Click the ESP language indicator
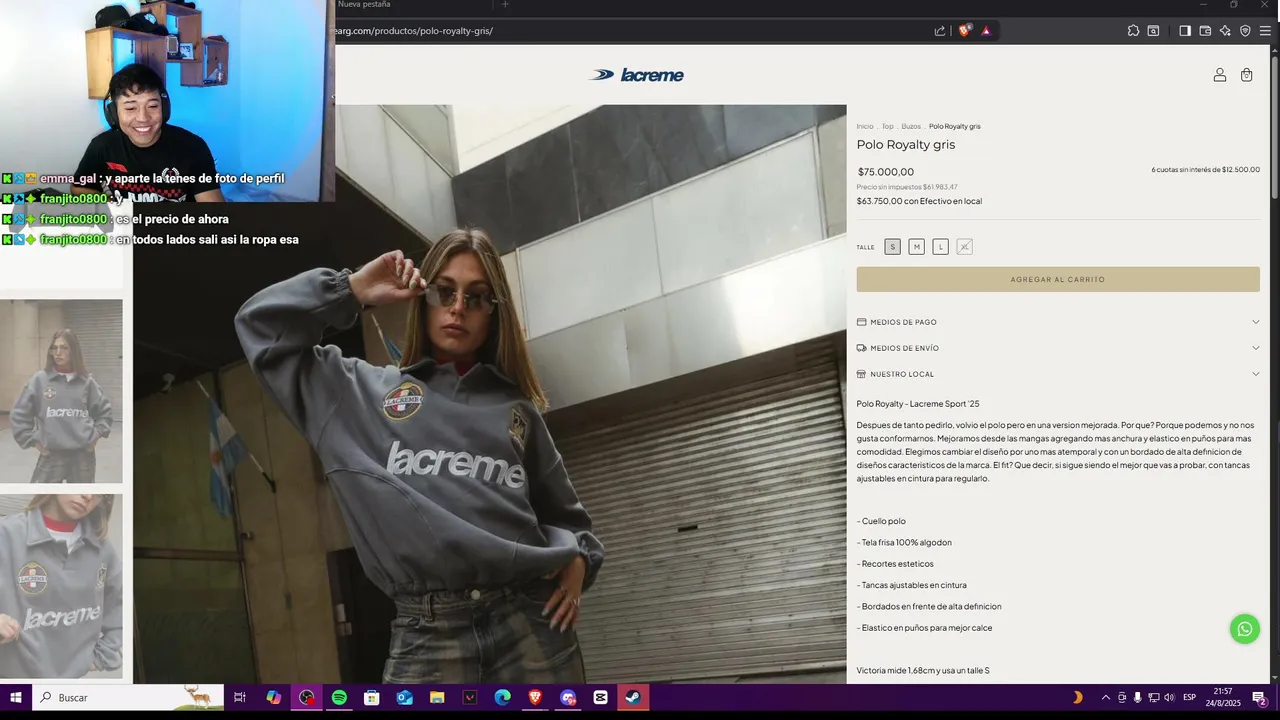 1189,697
